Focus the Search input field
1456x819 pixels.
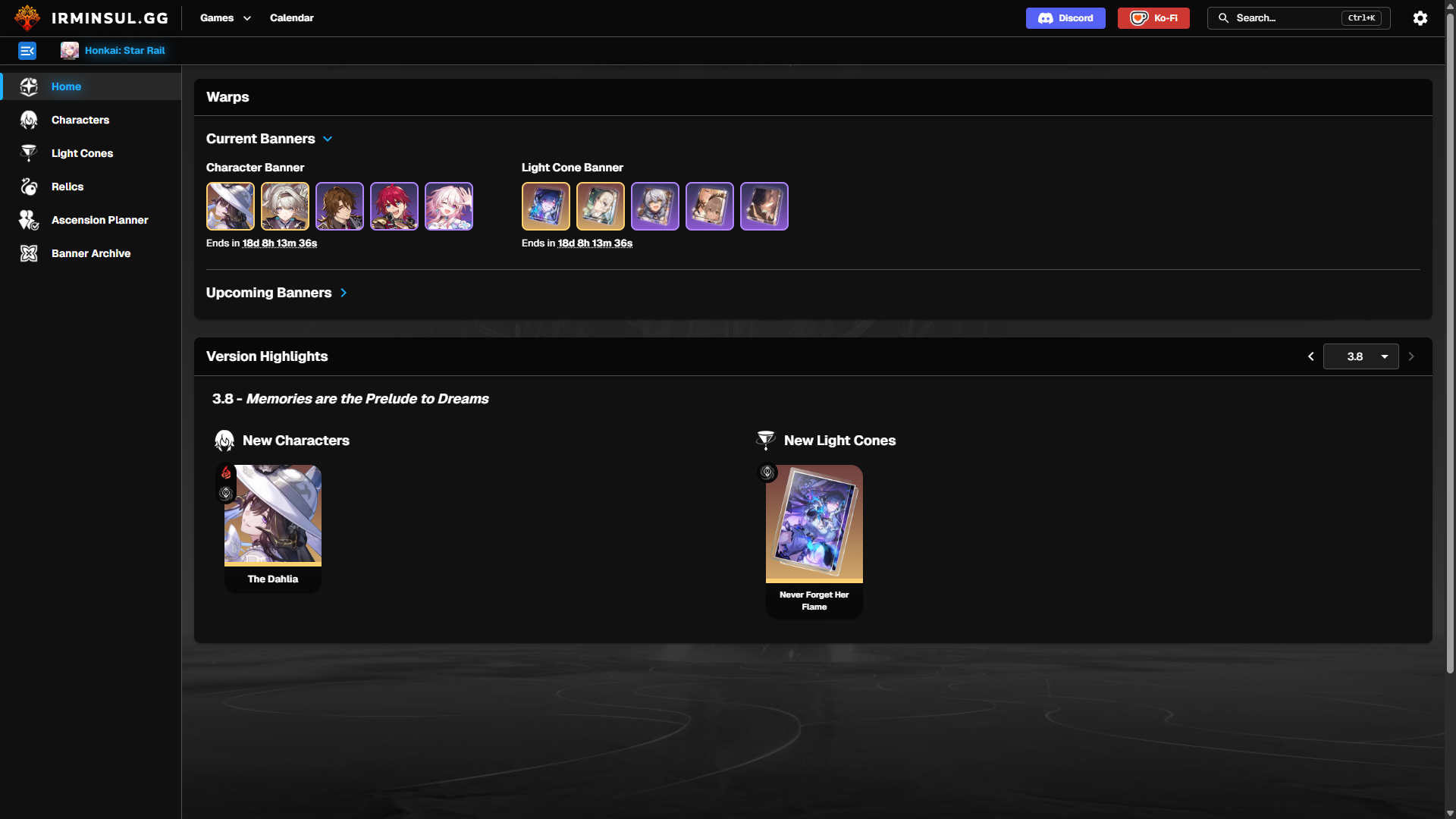click(1298, 18)
